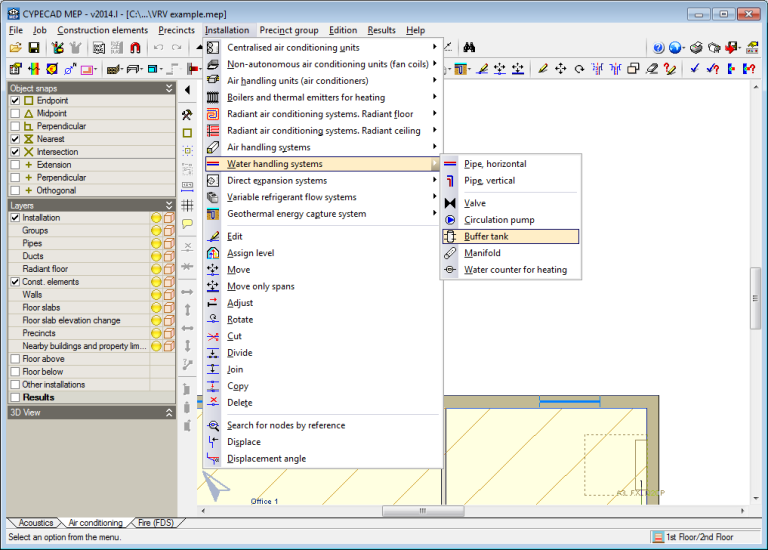768x550 pixels.
Task: Toggle the Nearest snap checkbox
Action: 15,139
